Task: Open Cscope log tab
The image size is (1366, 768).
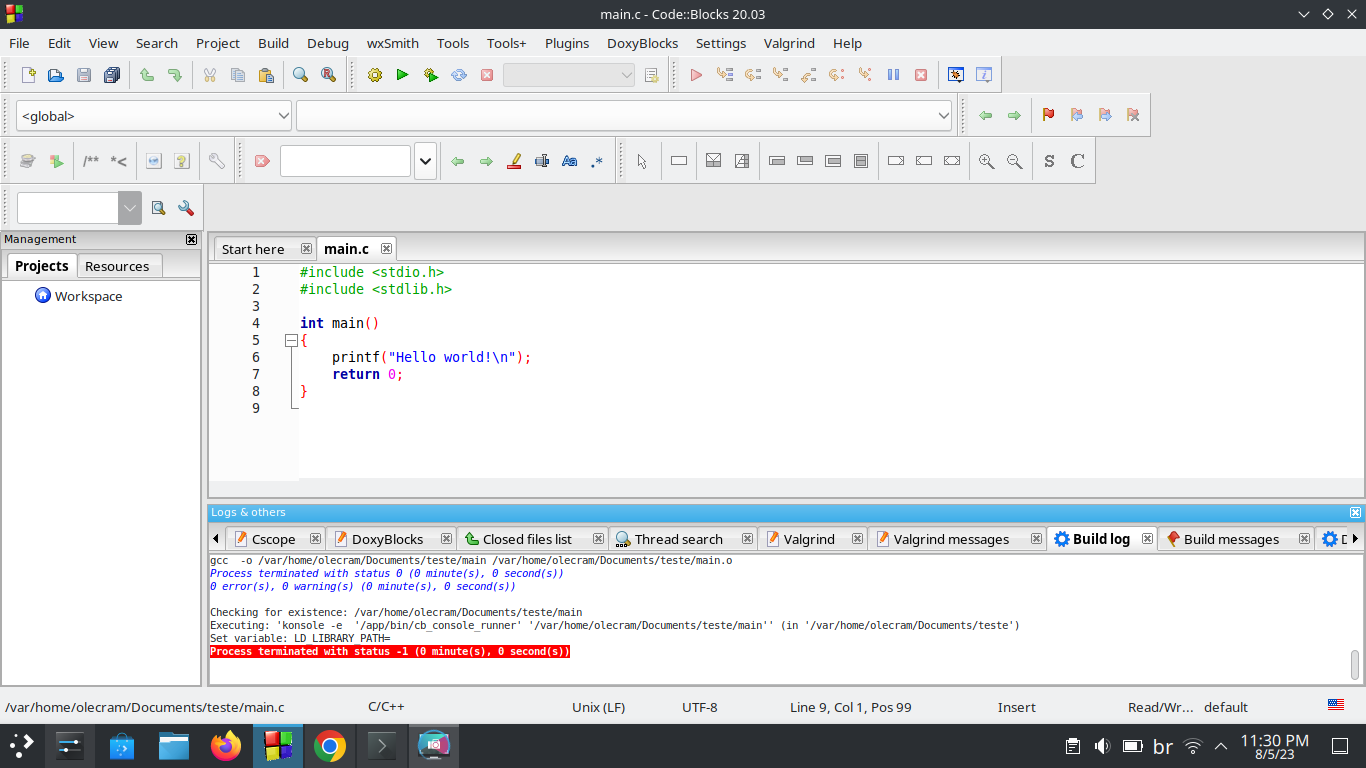Action: click(x=273, y=539)
